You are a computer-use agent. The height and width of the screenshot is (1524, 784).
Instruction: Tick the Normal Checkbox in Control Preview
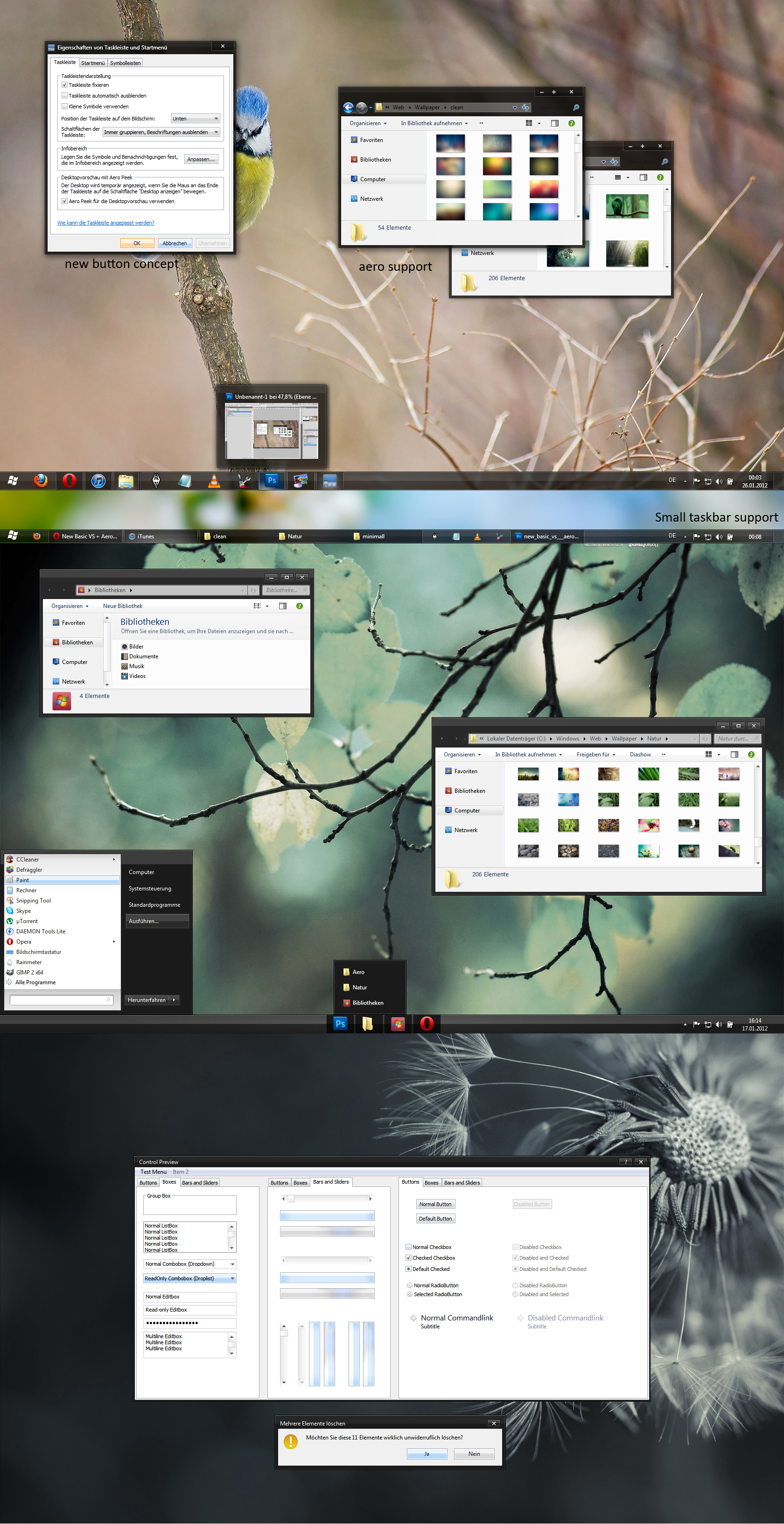coord(408,1247)
